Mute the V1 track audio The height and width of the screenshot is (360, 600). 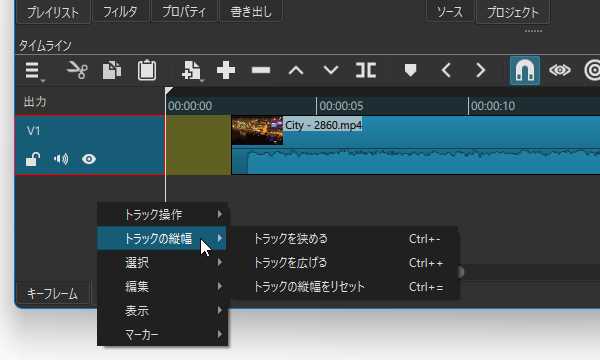61,159
